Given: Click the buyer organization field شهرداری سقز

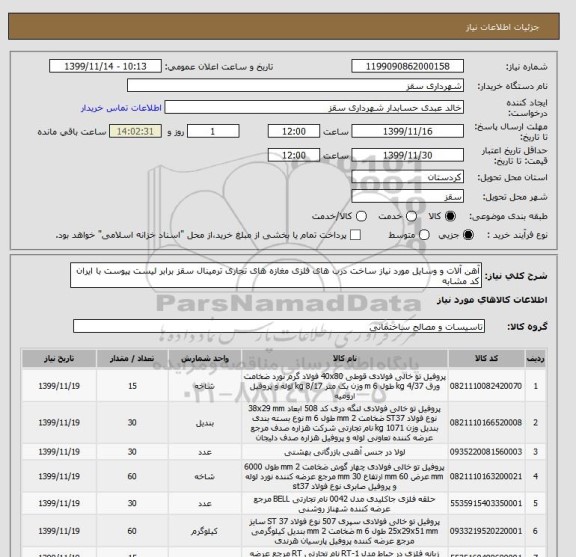Looking at the screenshot, I should tap(295, 86).
